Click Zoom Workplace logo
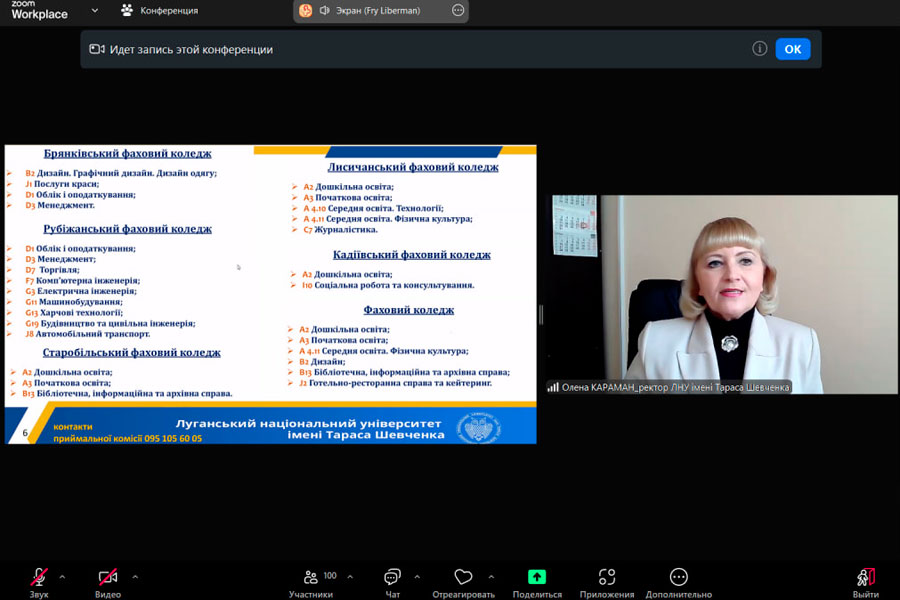 39,10
